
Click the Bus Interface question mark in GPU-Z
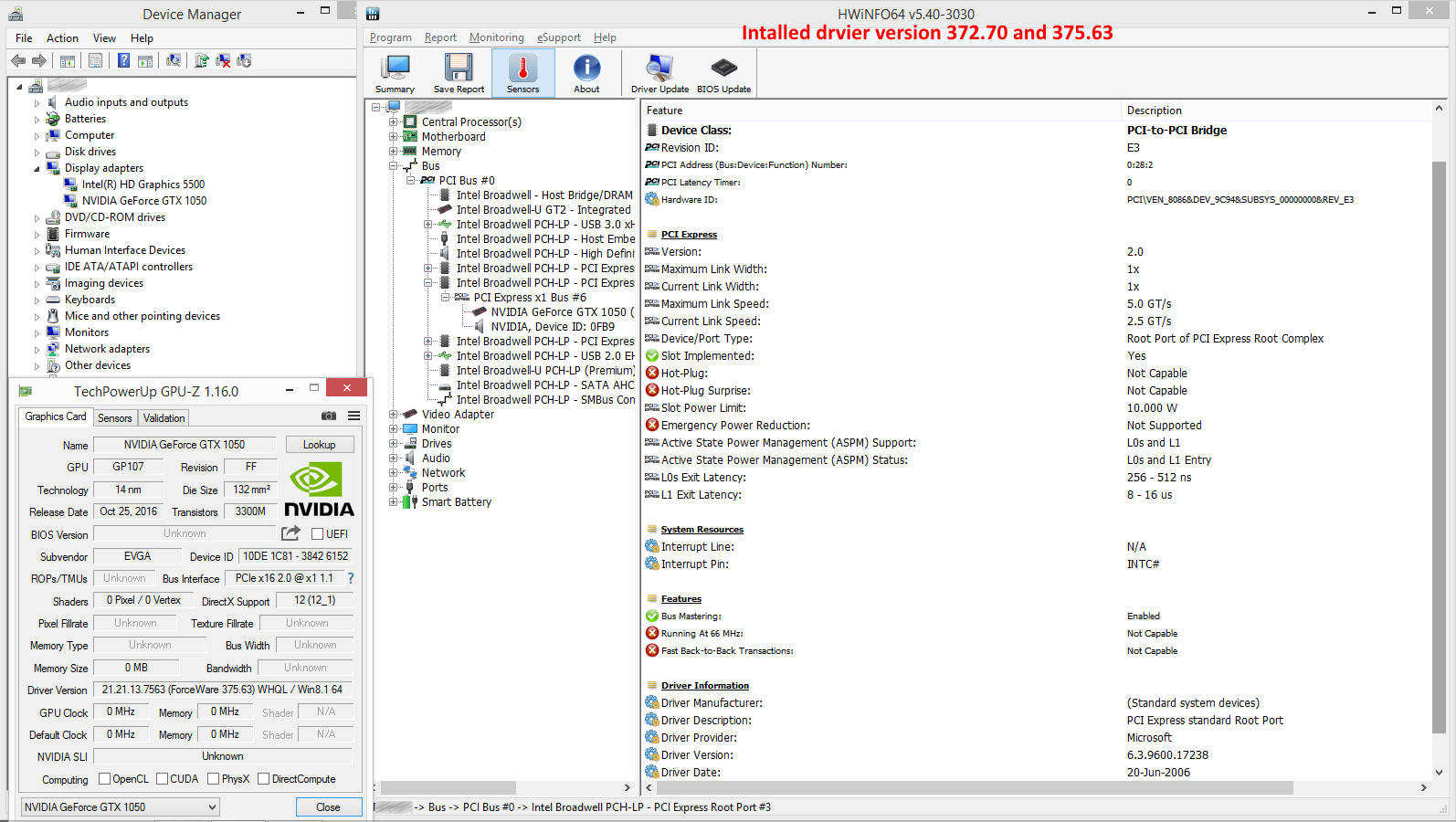351,578
